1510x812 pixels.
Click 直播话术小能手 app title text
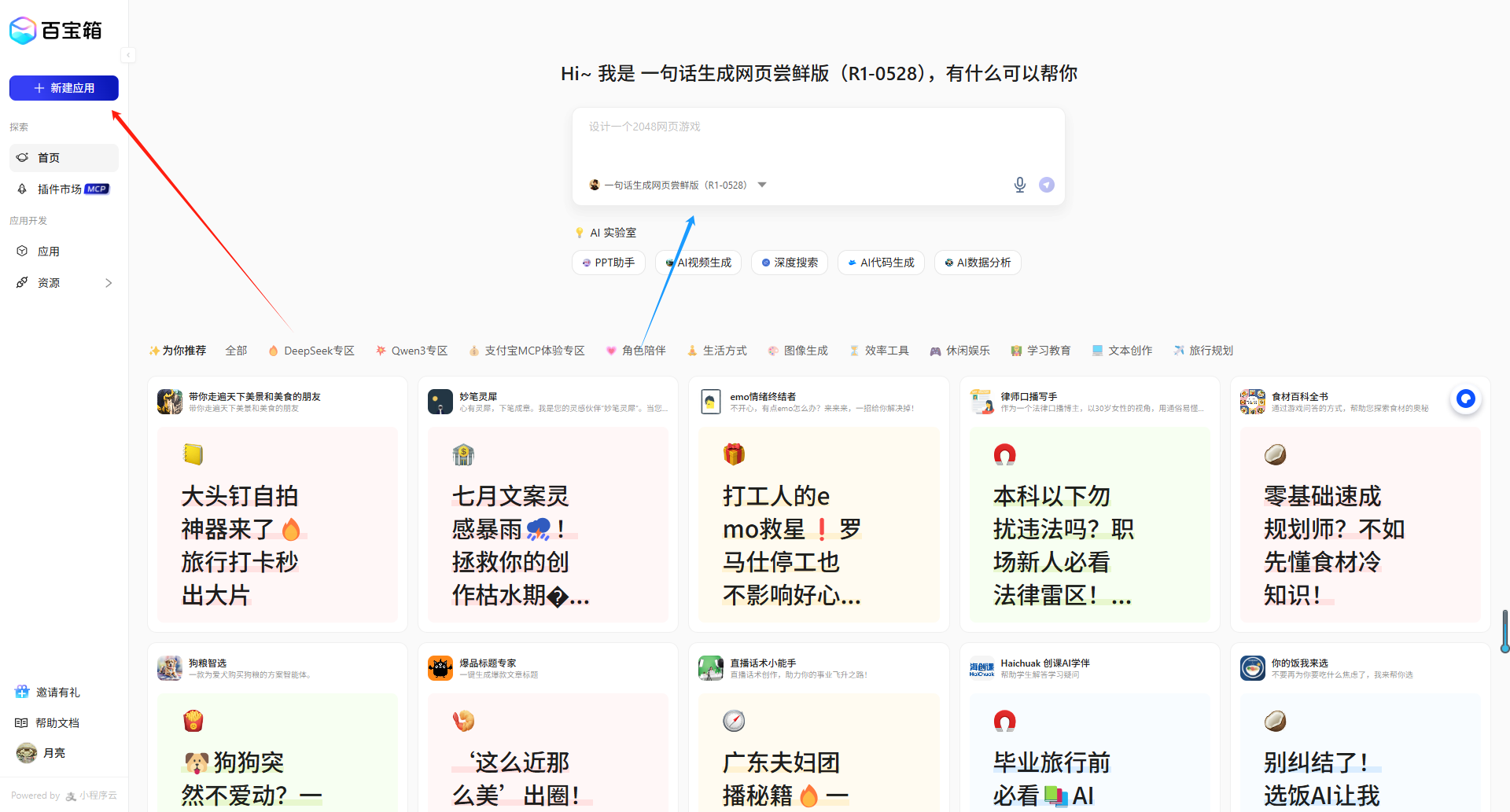pos(763,663)
